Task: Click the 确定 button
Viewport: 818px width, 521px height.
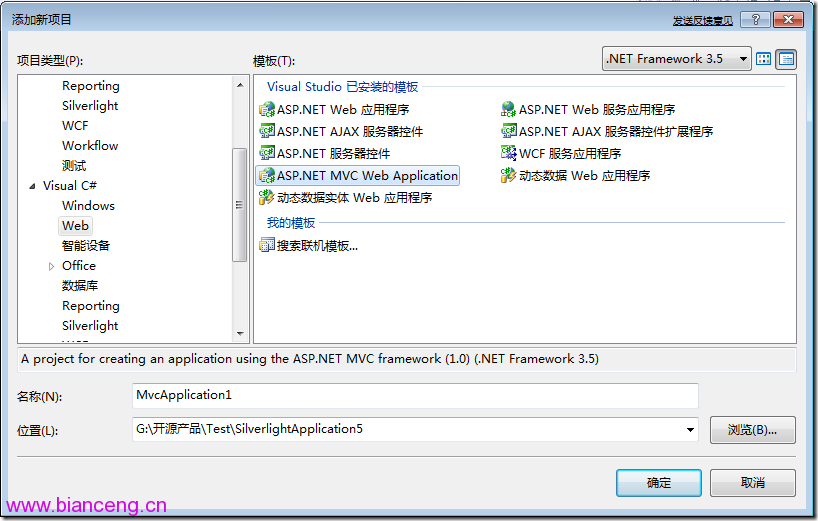Action: click(658, 483)
